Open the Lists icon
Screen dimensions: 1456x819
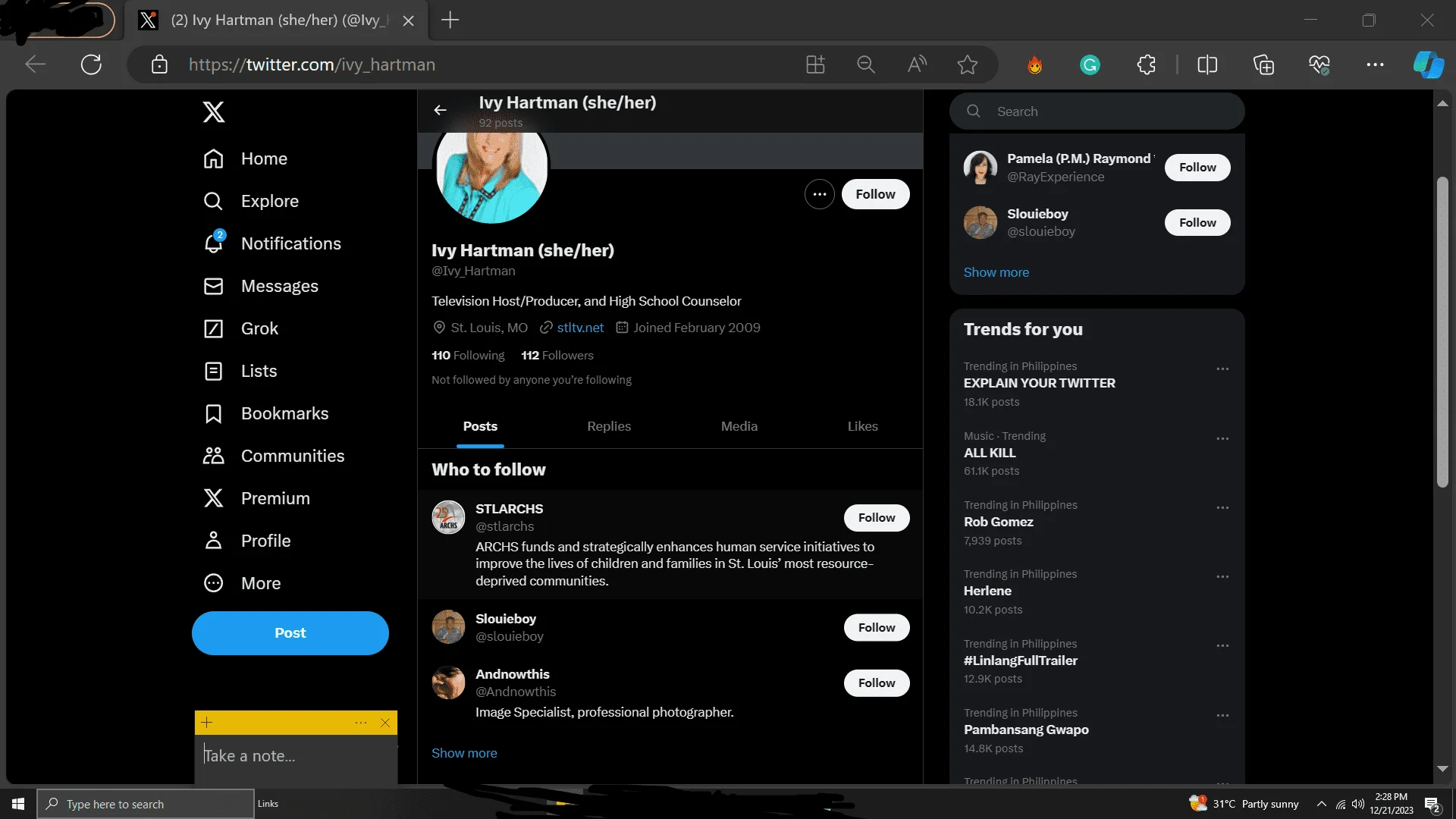(x=214, y=371)
